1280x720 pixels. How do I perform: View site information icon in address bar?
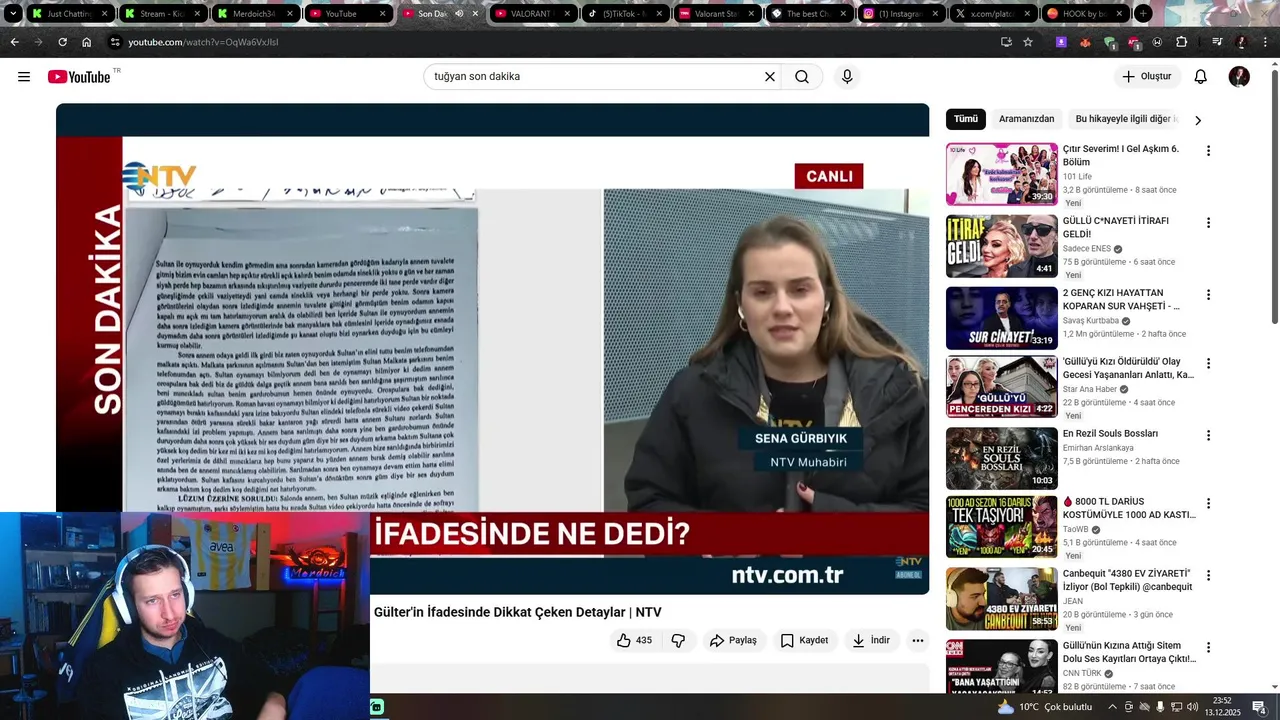click(x=115, y=42)
